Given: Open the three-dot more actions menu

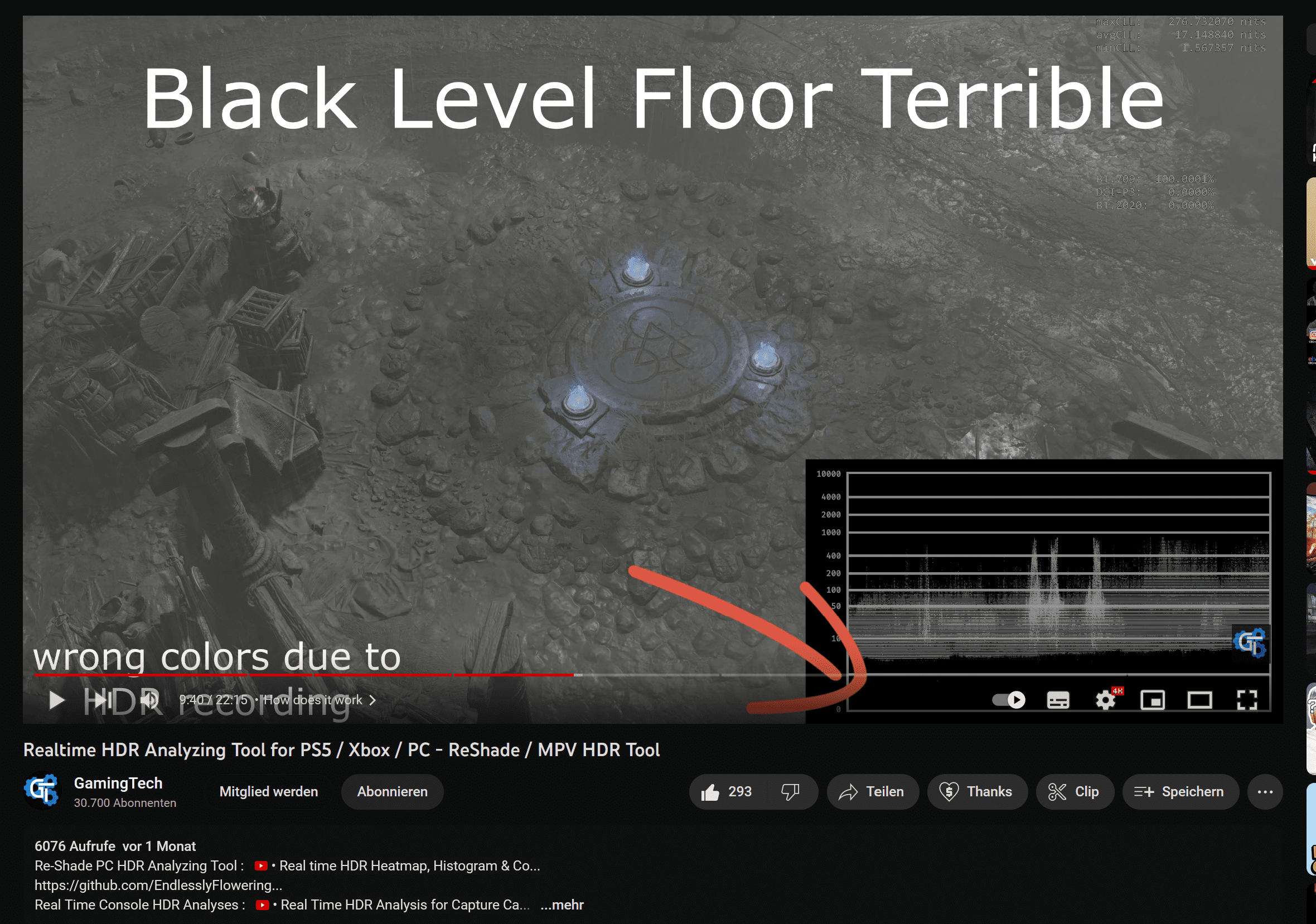Looking at the screenshot, I should [1265, 792].
